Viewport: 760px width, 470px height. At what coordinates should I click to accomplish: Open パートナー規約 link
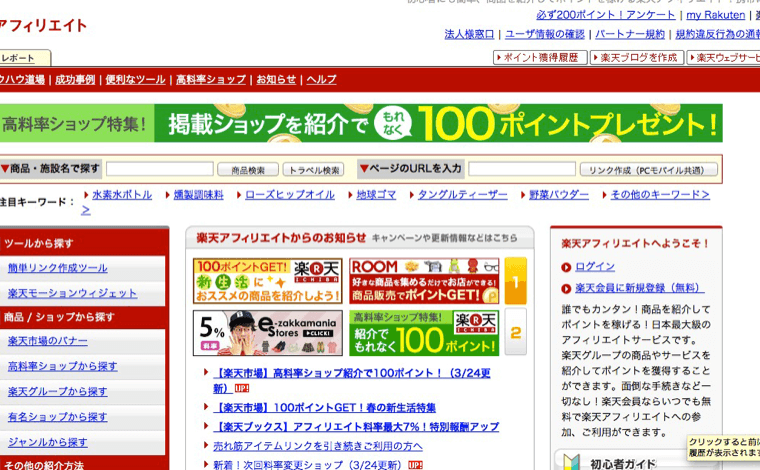[630, 34]
